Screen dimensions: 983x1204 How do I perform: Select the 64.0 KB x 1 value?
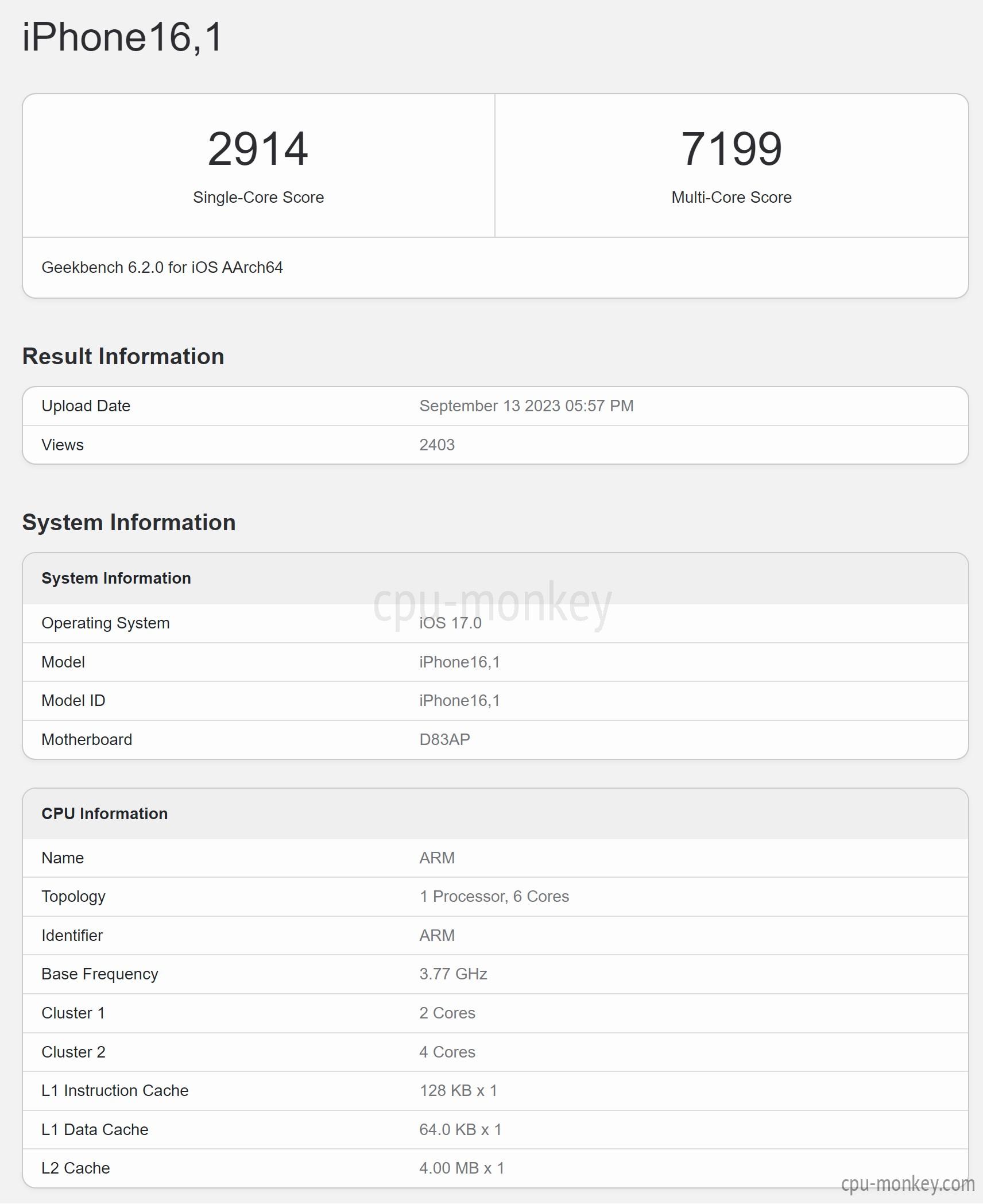[x=460, y=1129]
